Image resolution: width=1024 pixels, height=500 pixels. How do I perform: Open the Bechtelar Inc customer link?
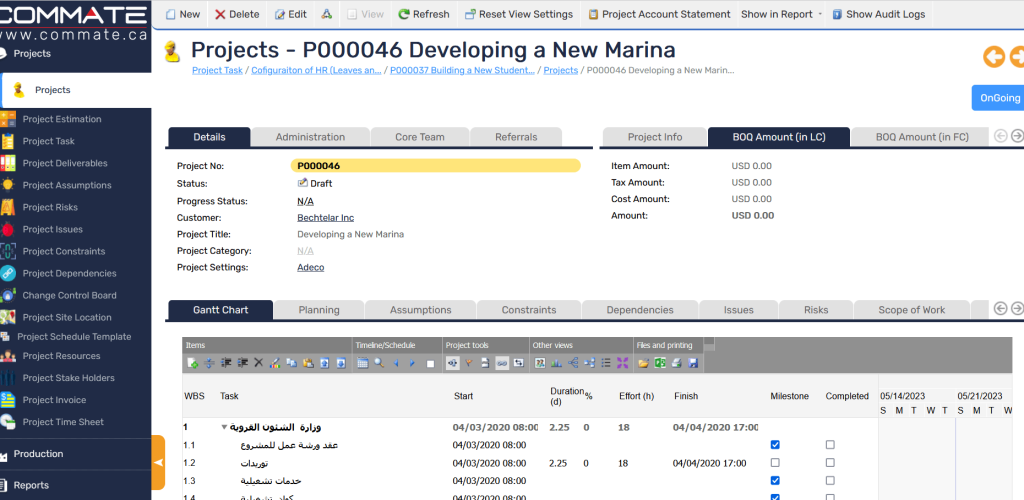[x=325, y=217]
